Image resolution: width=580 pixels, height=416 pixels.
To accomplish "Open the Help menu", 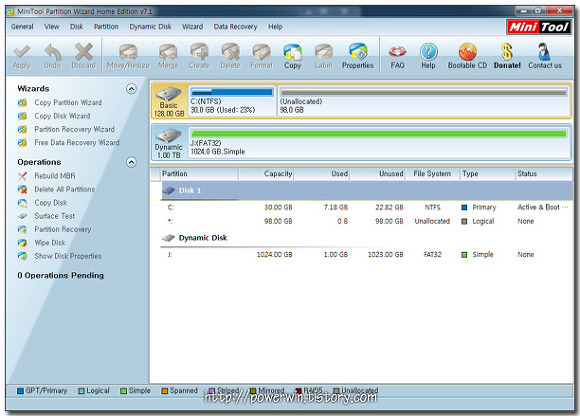I will (x=275, y=27).
